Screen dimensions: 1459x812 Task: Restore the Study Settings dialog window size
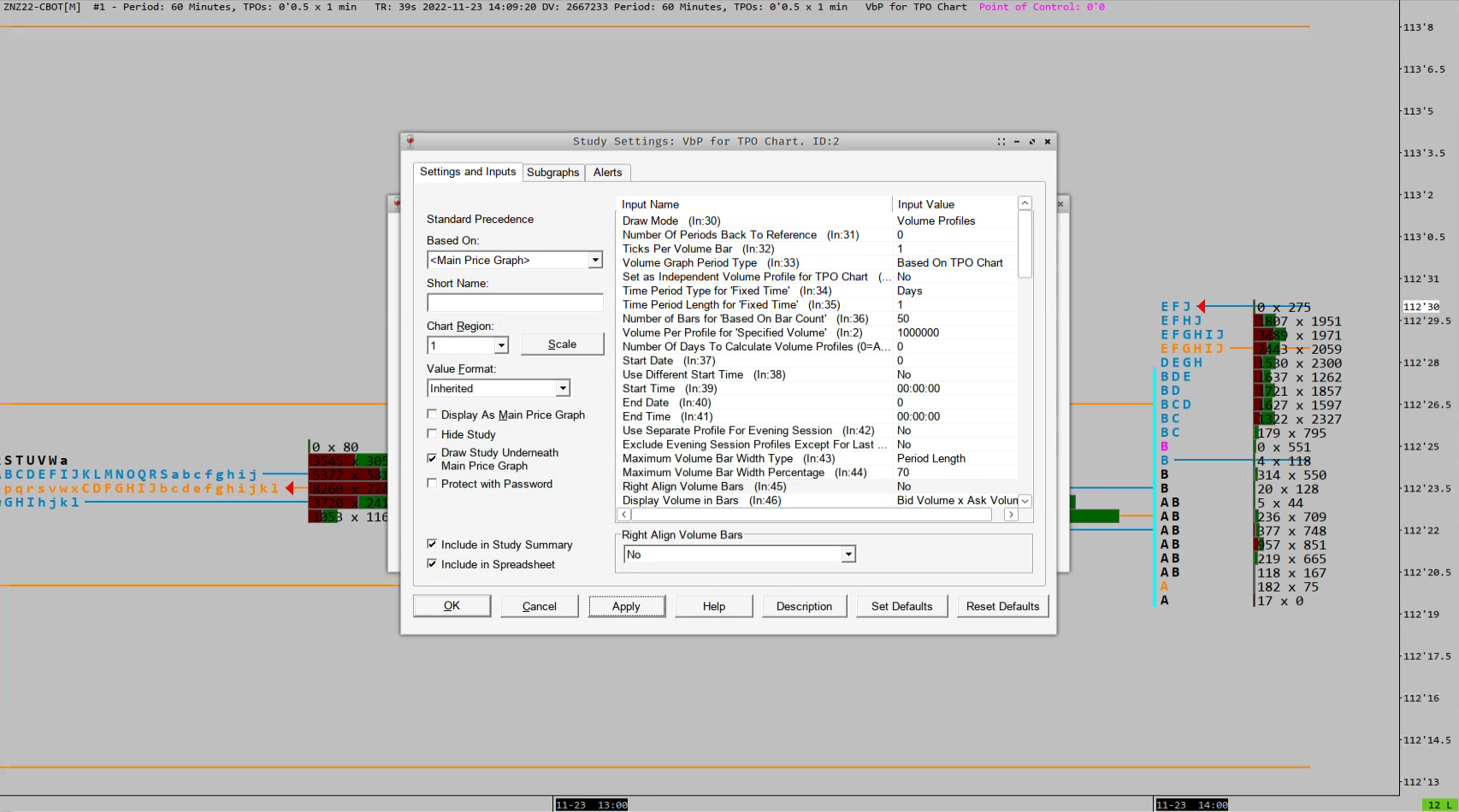(x=1032, y=142)
